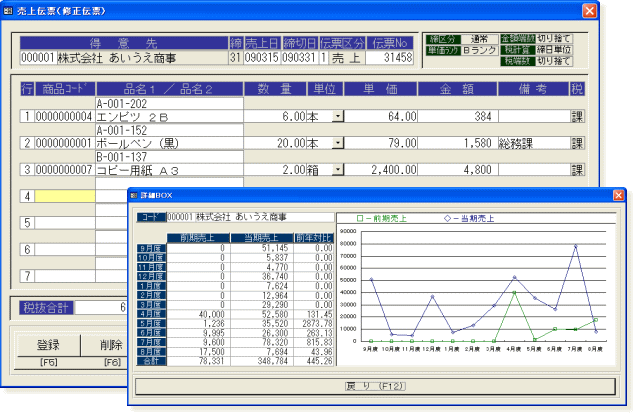Open unit dropdown for コピー用紙 A3 row
This screenshot has width=634, height=413.
coord(338,169)
